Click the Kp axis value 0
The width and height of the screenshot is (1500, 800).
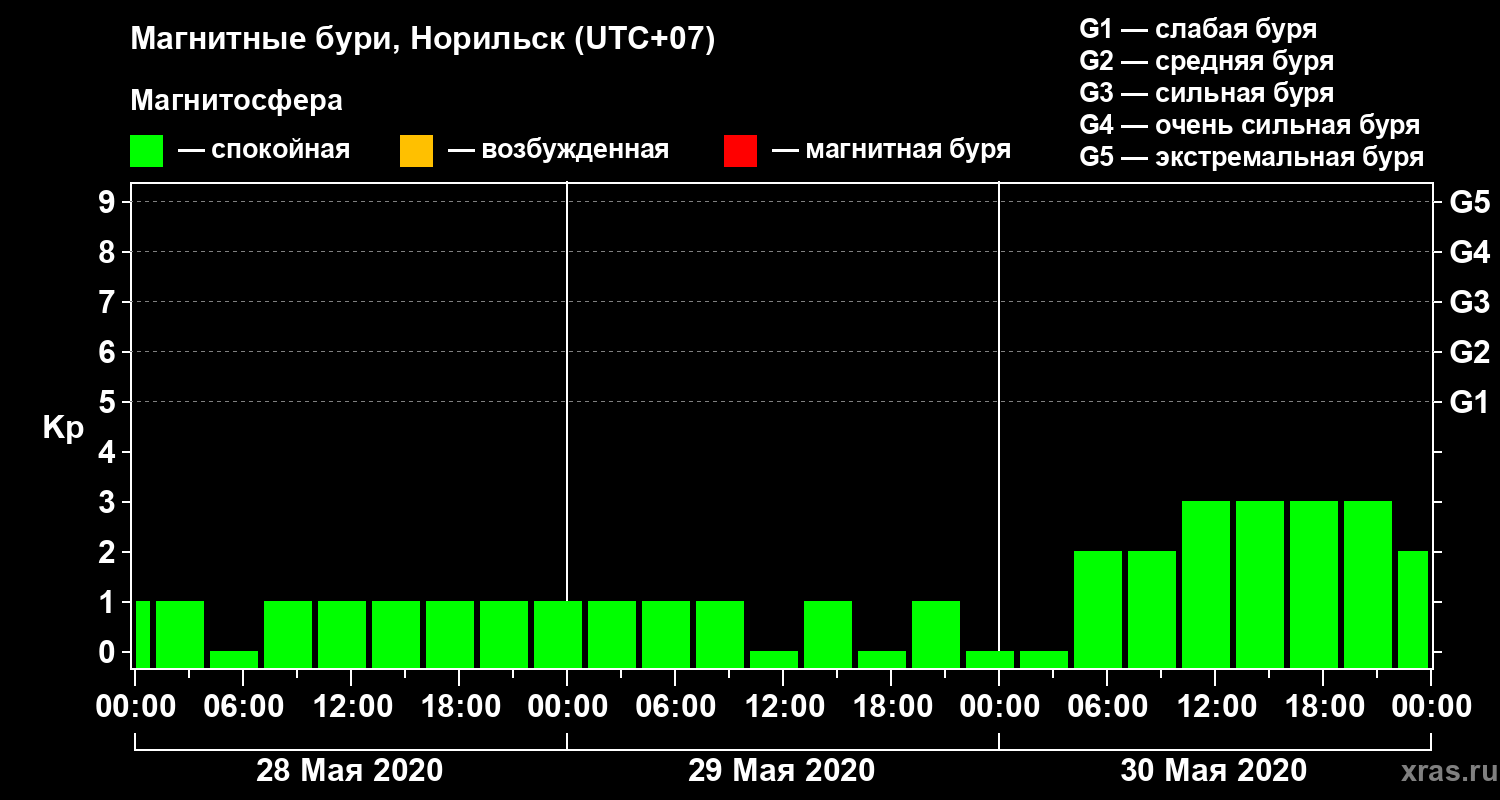[109, 652]
